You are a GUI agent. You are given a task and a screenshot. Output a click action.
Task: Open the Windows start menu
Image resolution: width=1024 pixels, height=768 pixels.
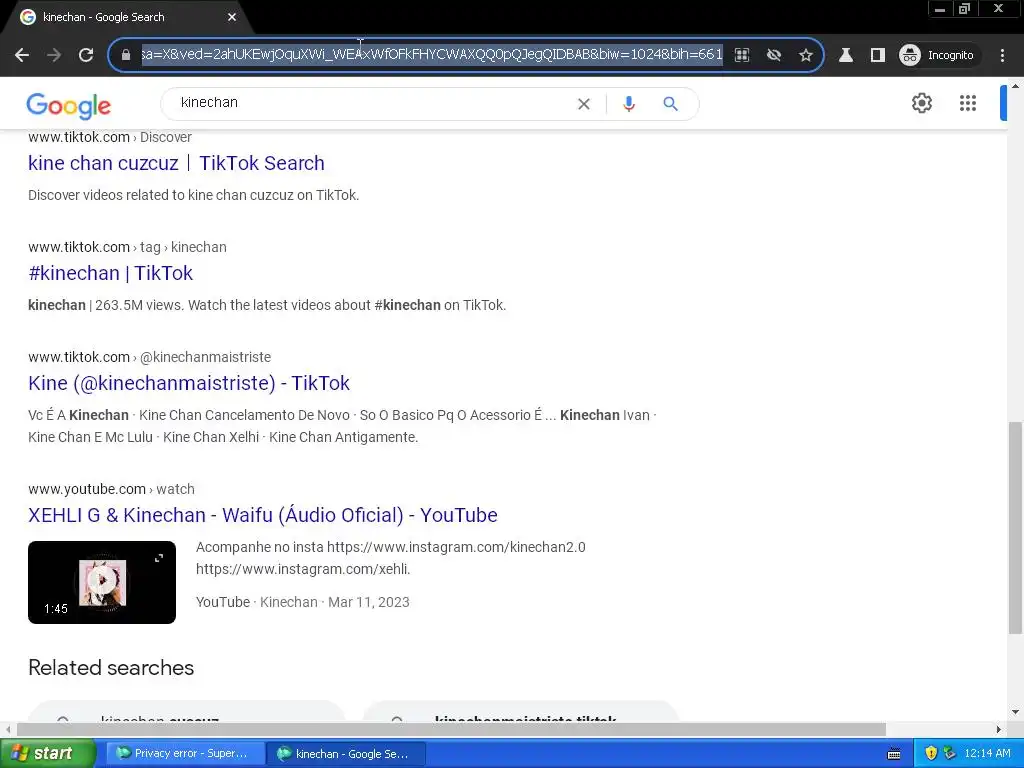click(x=47, y=754)
